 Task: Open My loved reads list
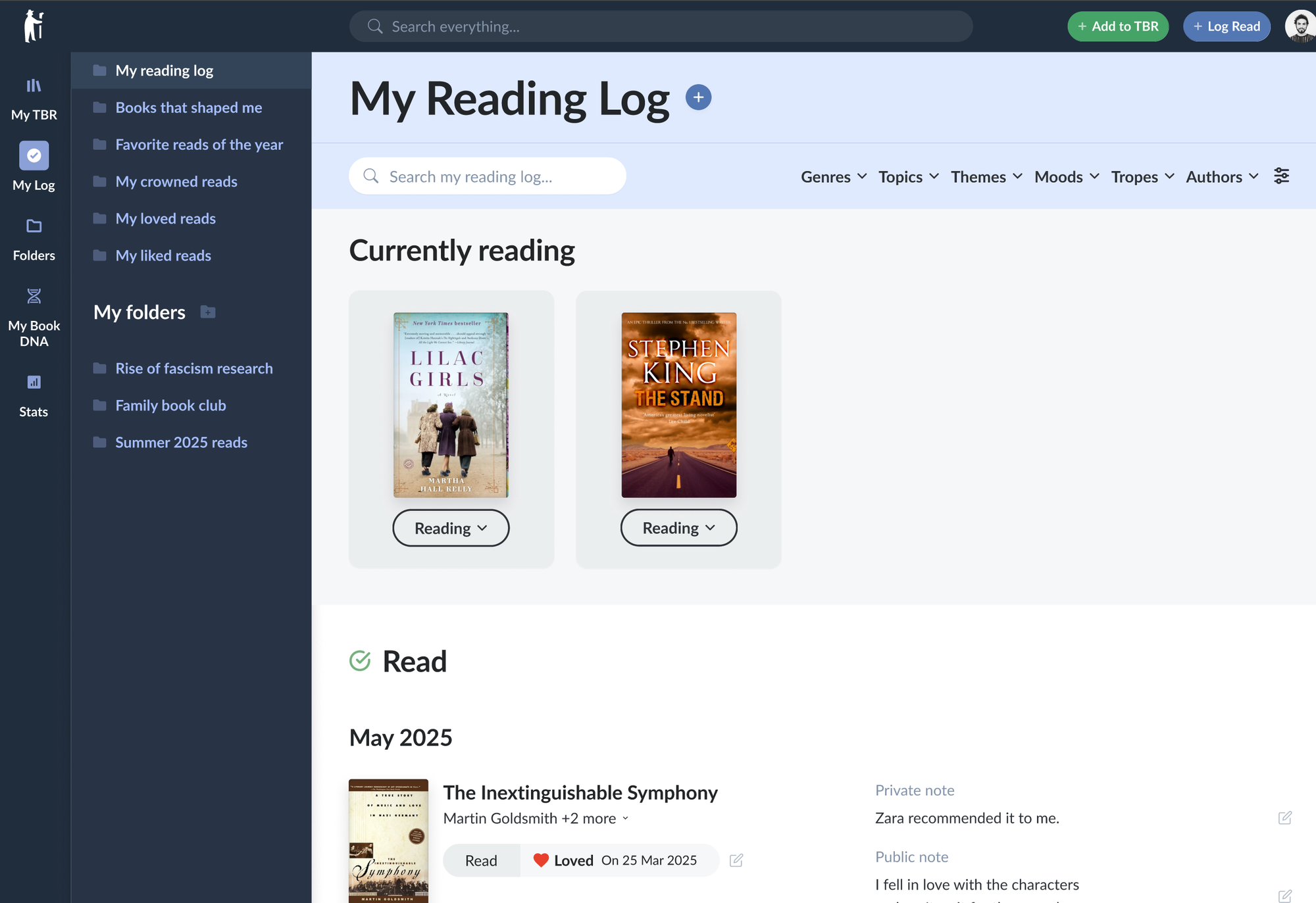(x=166, y=218)
